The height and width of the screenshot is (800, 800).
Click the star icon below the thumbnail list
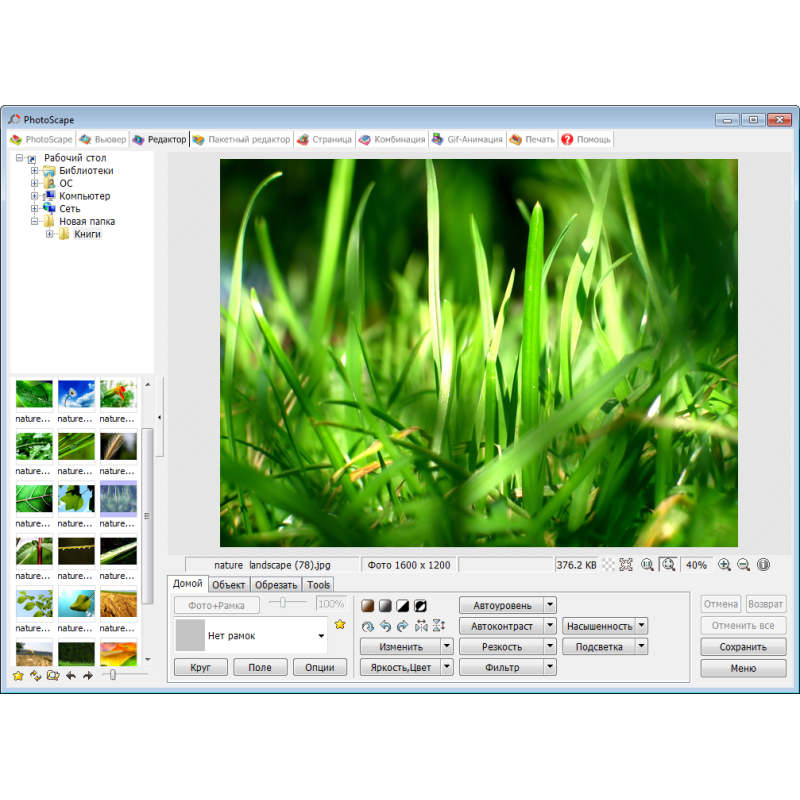pos(18,676)
